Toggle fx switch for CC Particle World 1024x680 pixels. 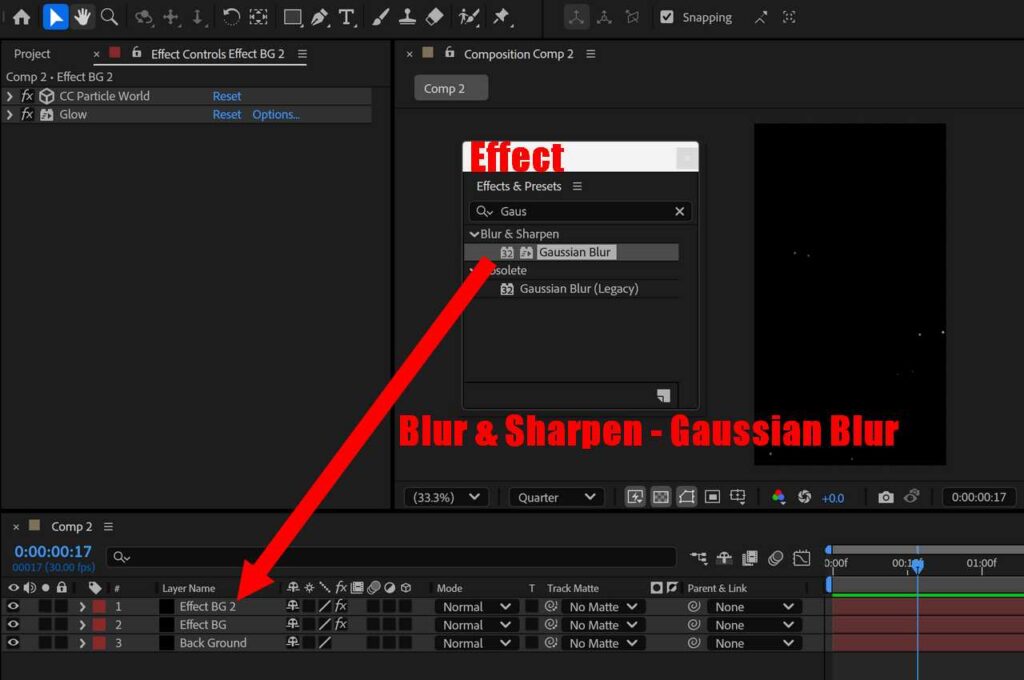pos(27,96)
